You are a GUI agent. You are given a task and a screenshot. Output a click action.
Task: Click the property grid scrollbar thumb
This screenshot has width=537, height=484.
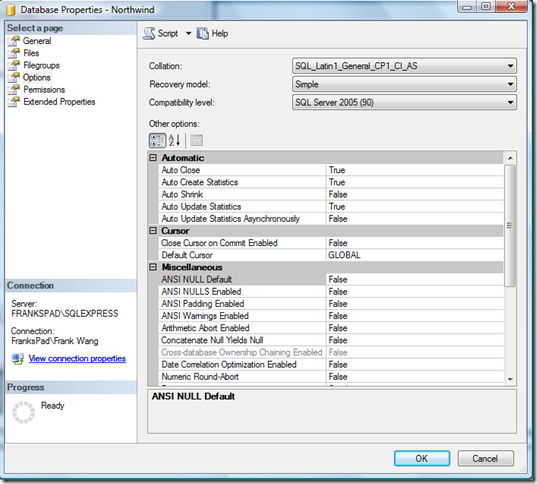point(510,225)
